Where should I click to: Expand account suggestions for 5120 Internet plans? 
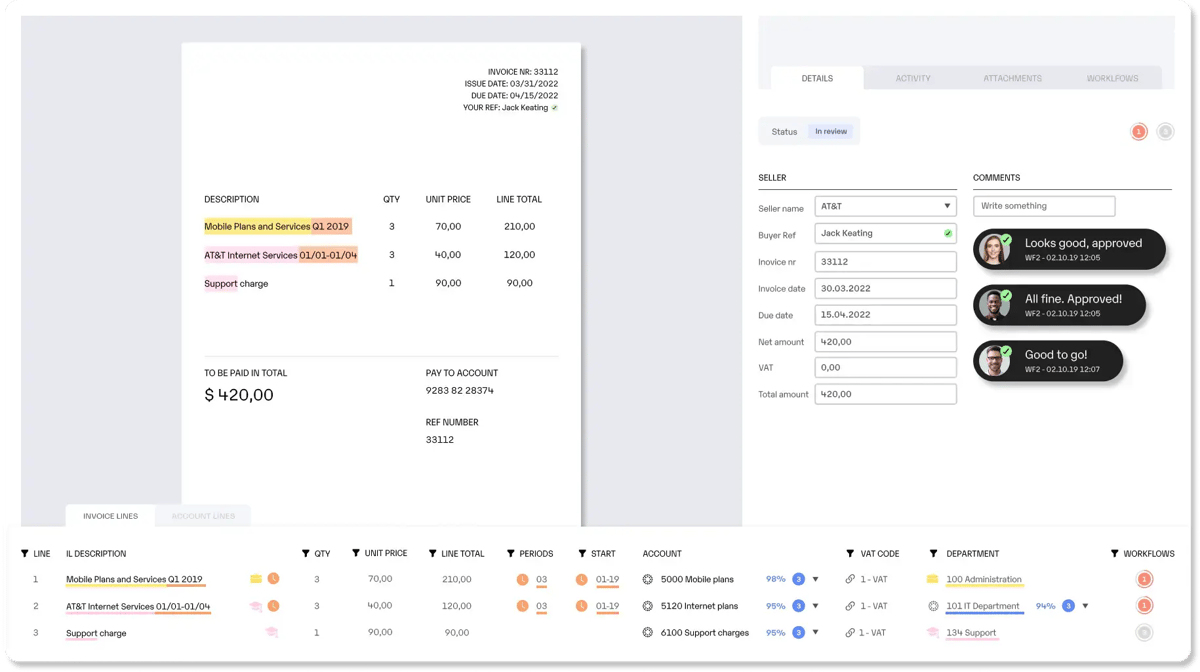tap(815, 606)
